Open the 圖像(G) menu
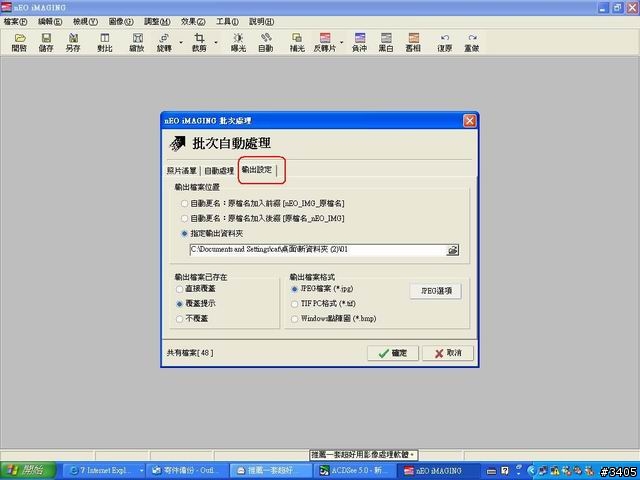640x480 pixels. (121, 22)
